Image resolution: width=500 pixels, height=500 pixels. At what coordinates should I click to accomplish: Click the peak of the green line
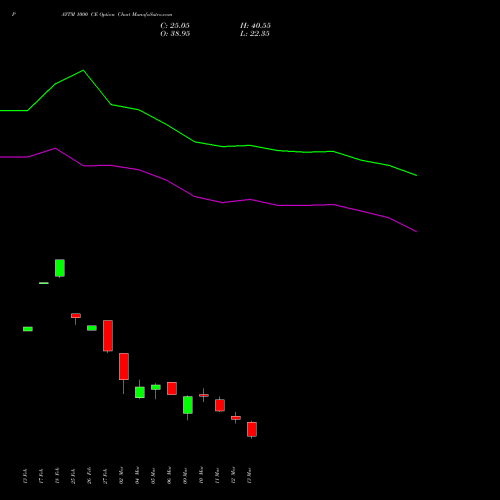(x=83, y=70)
